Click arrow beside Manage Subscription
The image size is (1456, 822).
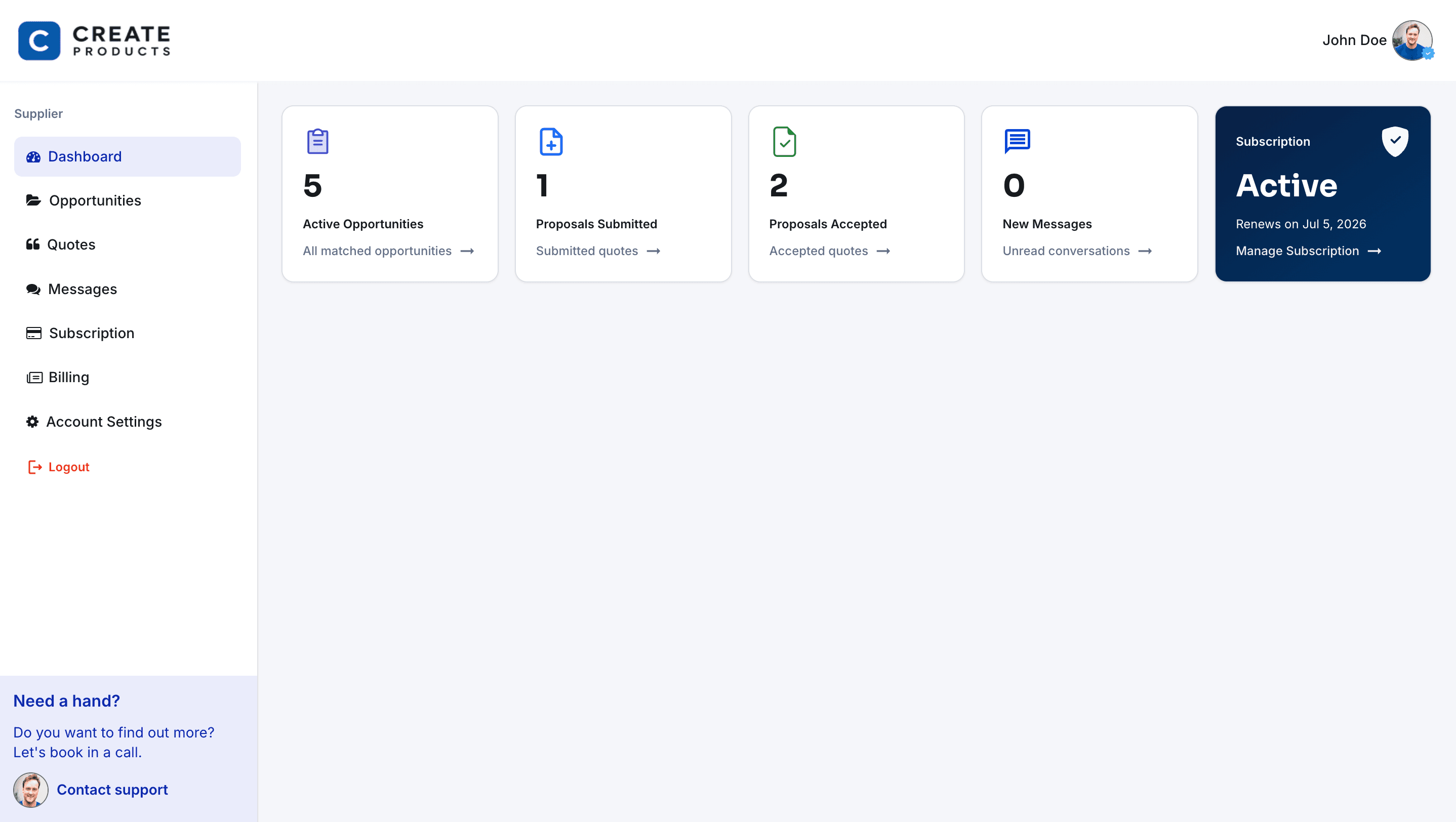(x=1374, y=252)
